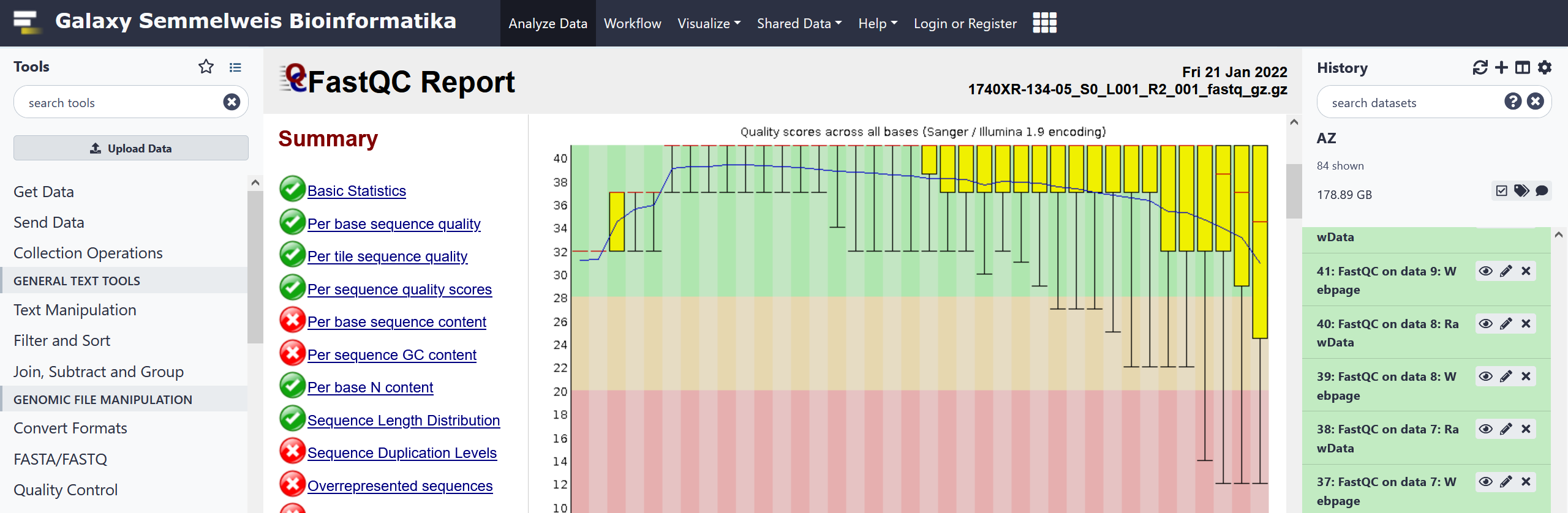Expand the Send Data tool section
Screen dimensions: 1568x513
coord(48,222)
